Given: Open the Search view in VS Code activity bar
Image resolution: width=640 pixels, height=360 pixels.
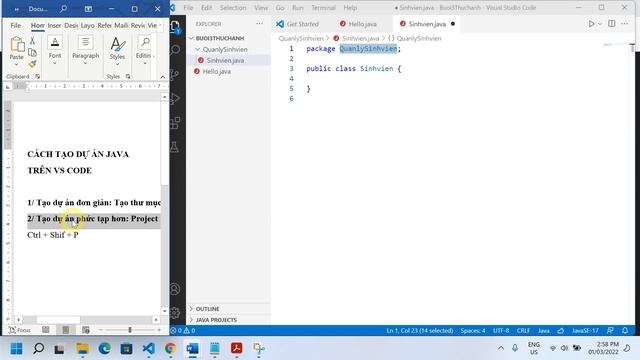Looking at the screenshot, I should [176, 50].
